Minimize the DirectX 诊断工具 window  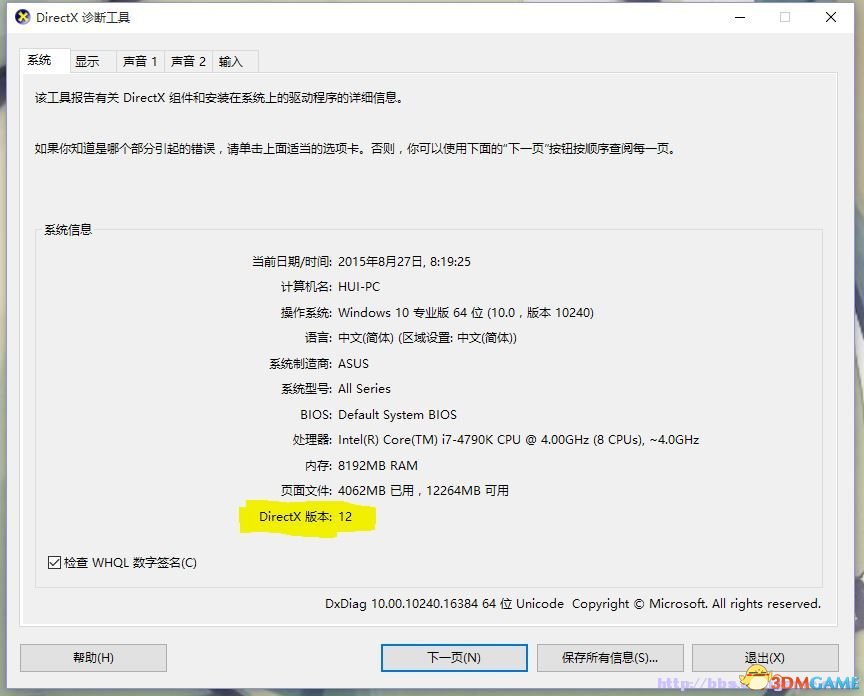click(x=738, y=17)
